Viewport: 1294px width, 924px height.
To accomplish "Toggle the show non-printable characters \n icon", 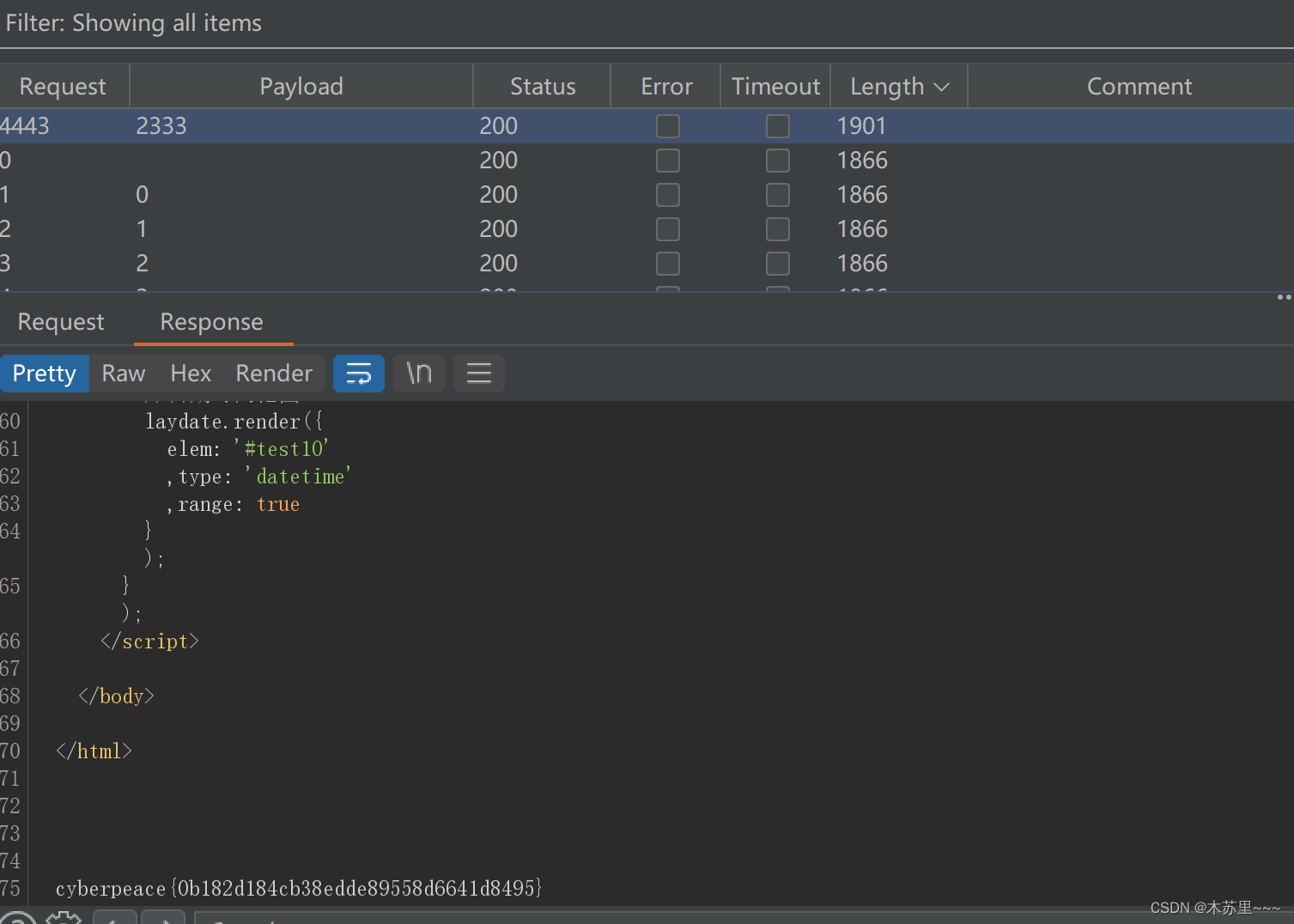I will [418, 374].
